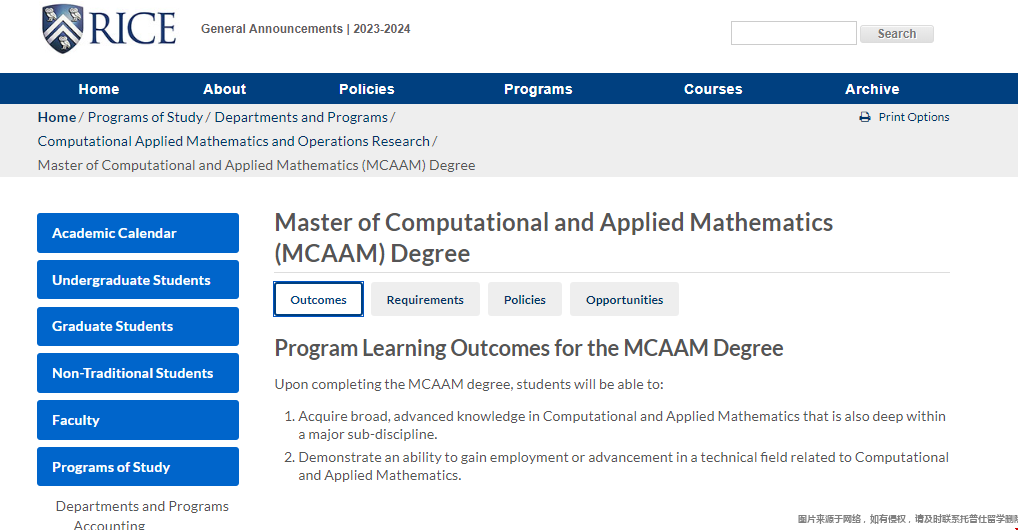Image resolution: width=1018 pixels, height=530 pixels.
Task: Open Graduate Students sidebar section
Action: click(x=138, y=327)
